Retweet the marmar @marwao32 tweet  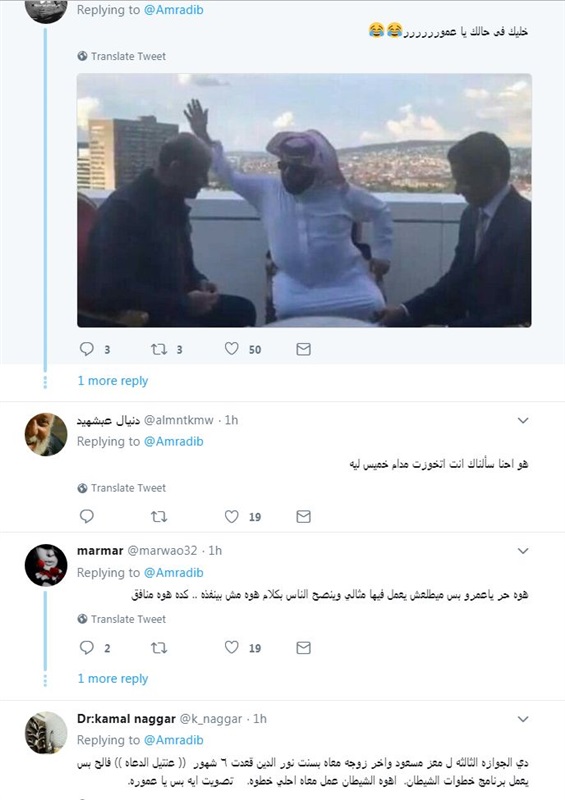point(159,648)
